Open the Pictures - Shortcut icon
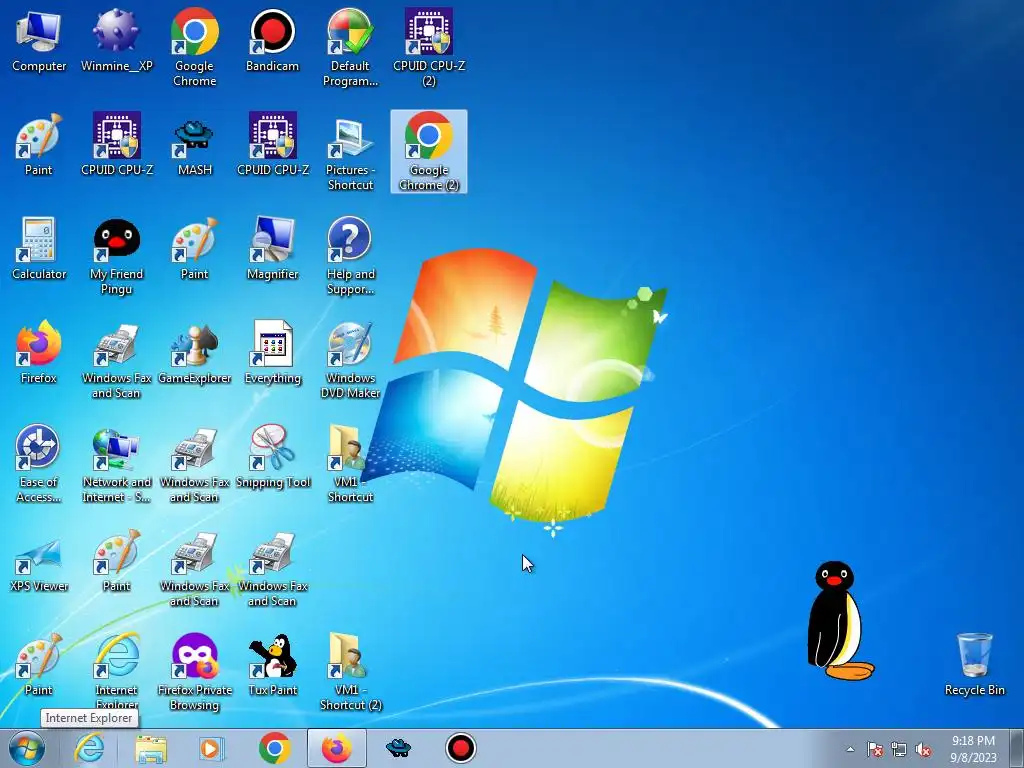 (x=350, y=152)
